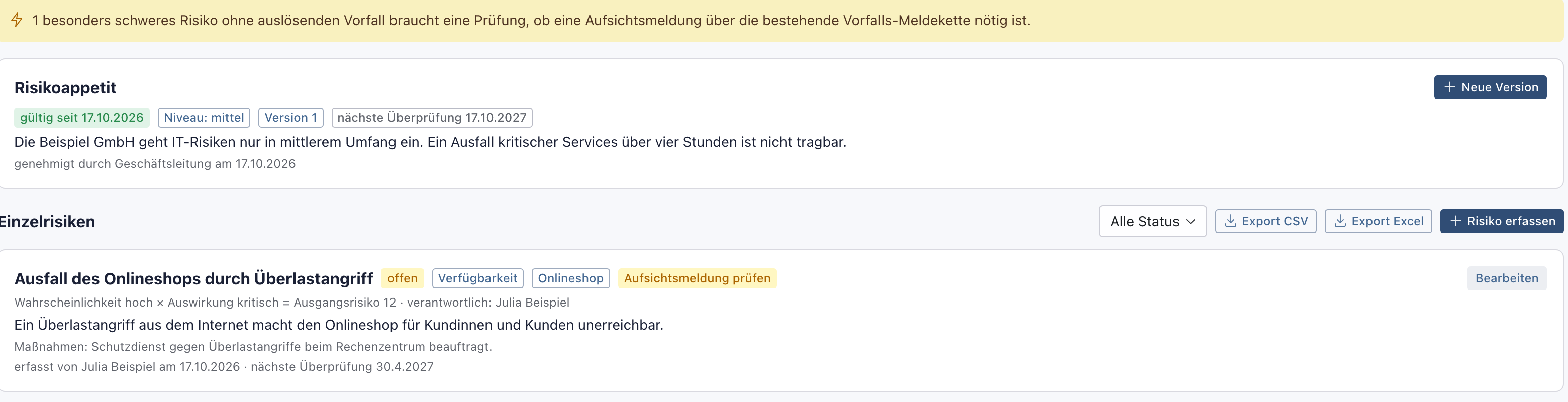
Task: Click the plus icon in Neue Version
Action: tap(1450, 87)
